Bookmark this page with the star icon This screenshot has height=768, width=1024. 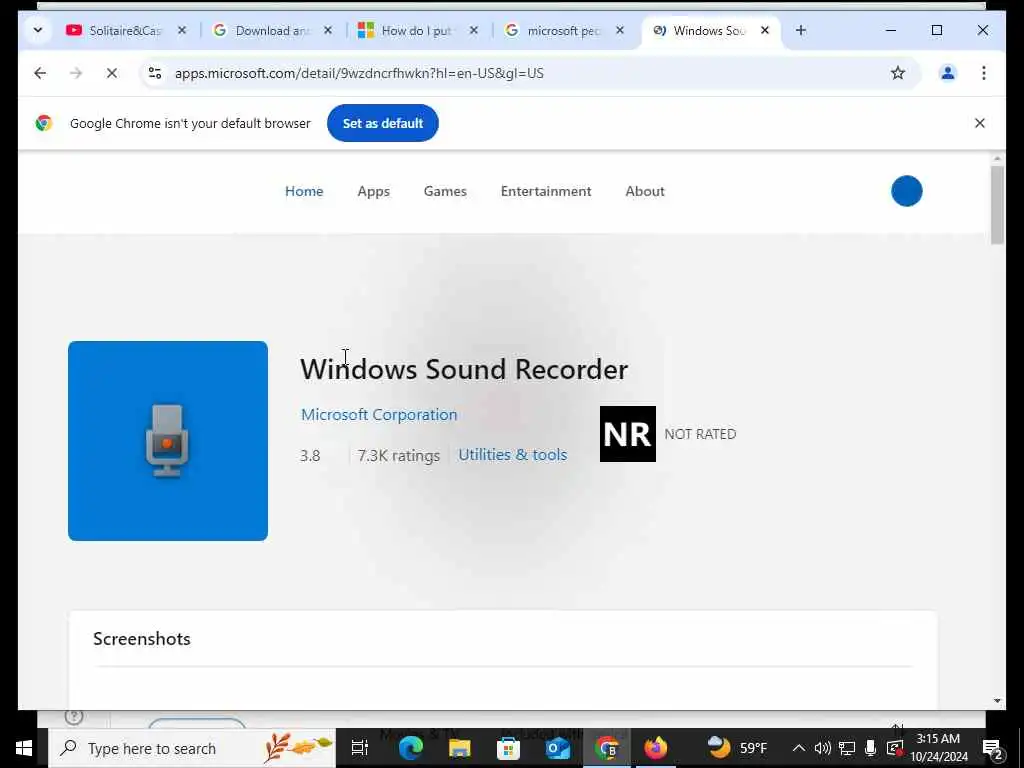click(898, 73)
